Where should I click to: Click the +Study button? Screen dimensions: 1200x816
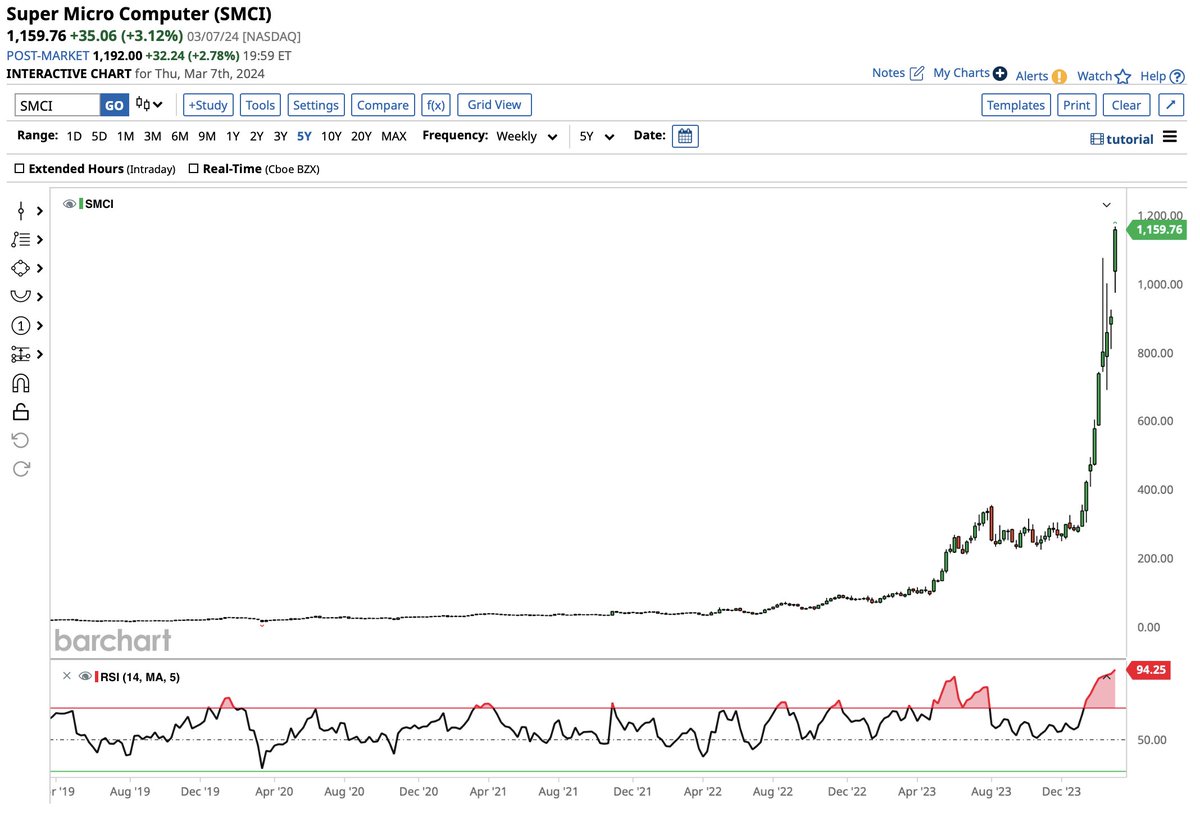click(x=208, y=105)
